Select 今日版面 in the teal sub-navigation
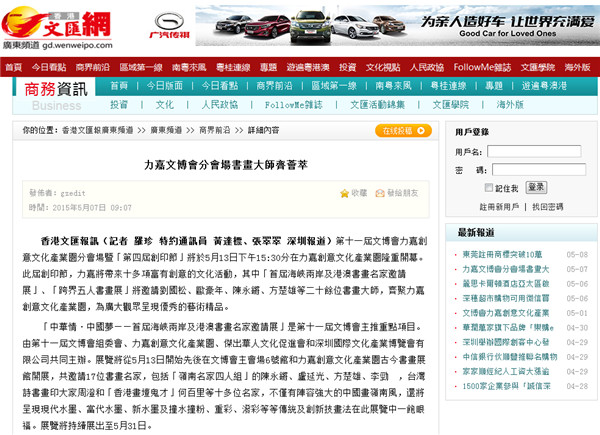Viewport: 600px width, 435px height. [165, 86]
